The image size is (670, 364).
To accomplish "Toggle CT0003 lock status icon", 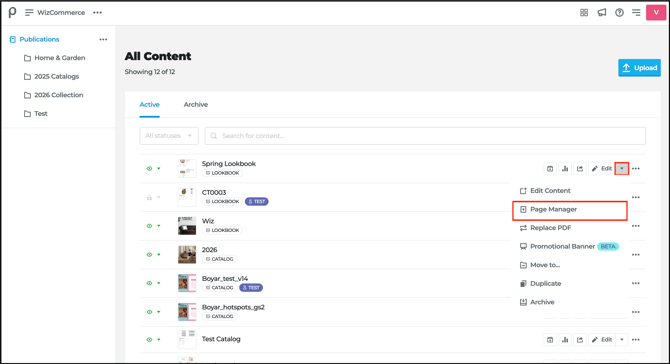I will (x=149, y=197).
